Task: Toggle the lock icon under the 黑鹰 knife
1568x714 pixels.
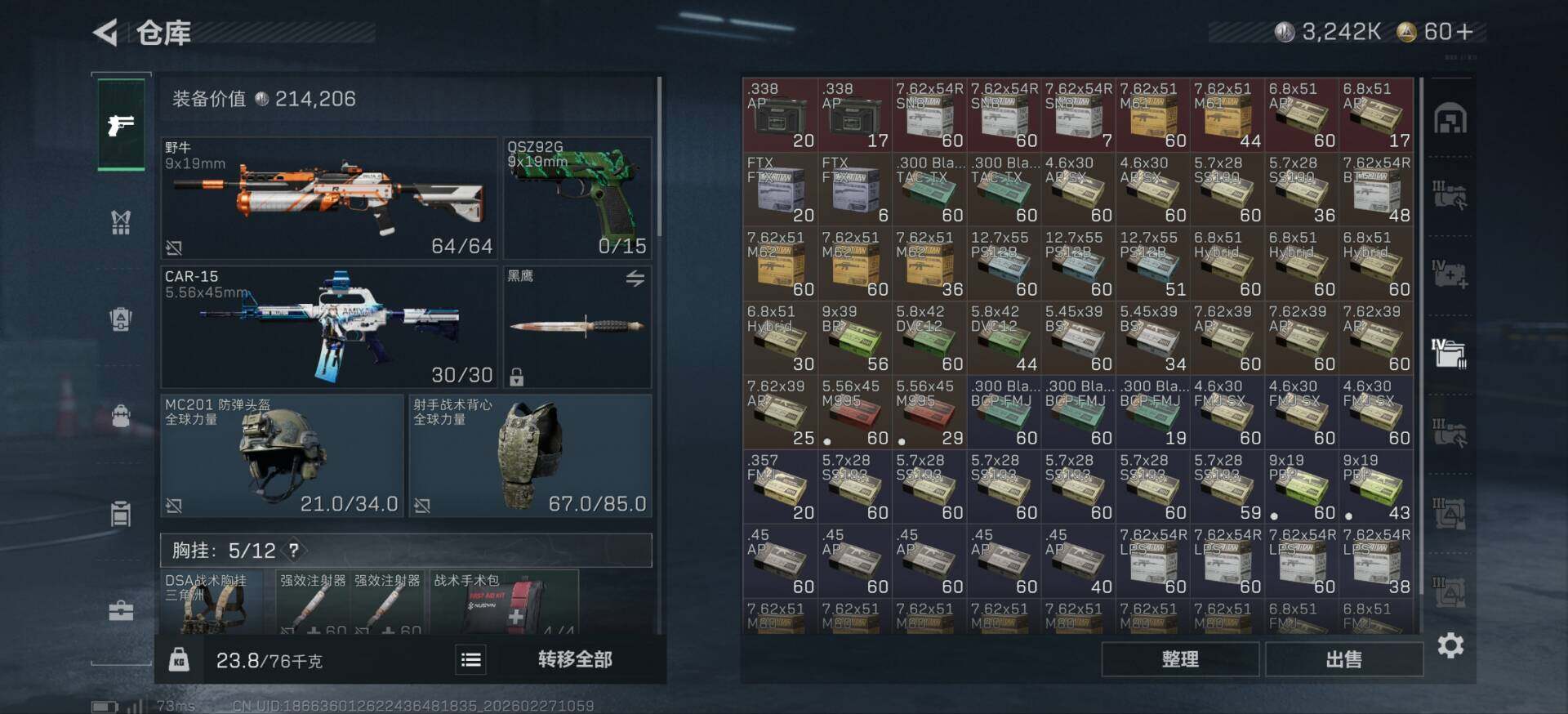Action: (x=516, y=377)
